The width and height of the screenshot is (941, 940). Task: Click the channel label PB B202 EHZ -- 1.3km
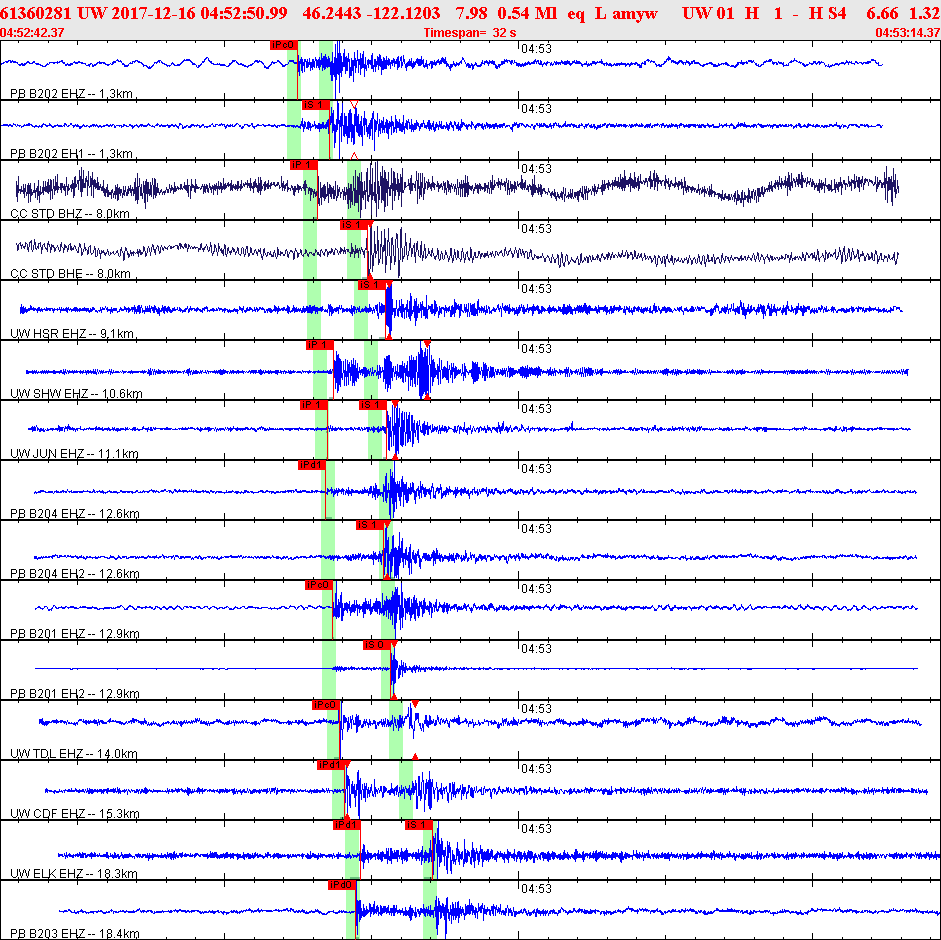point(71,94)
